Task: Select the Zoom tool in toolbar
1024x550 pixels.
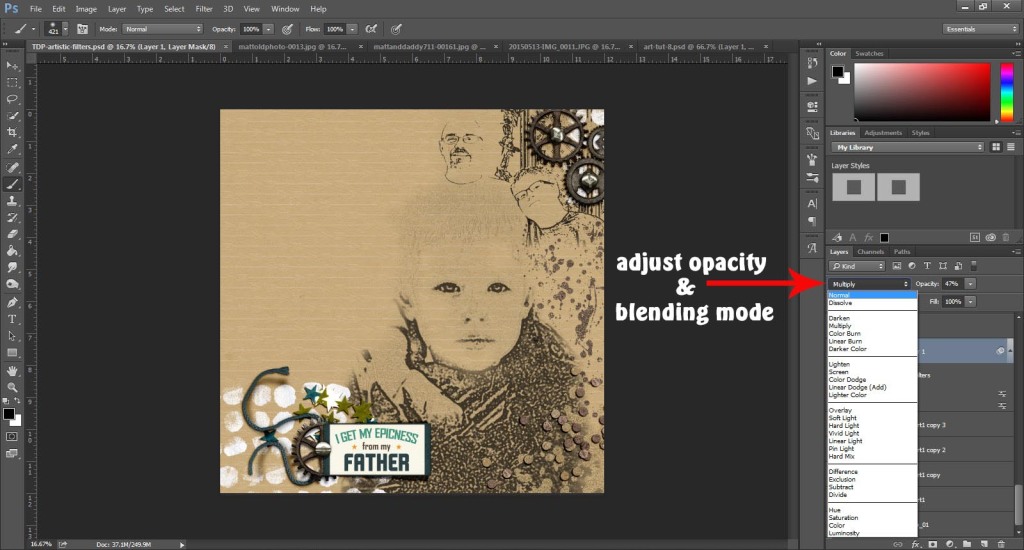Action: [x=12, y=387]
